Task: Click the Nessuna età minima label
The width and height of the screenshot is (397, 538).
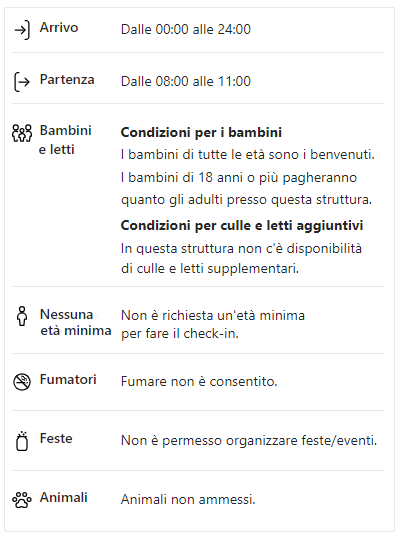Action: pyautogui.click(x=75, y=323)
